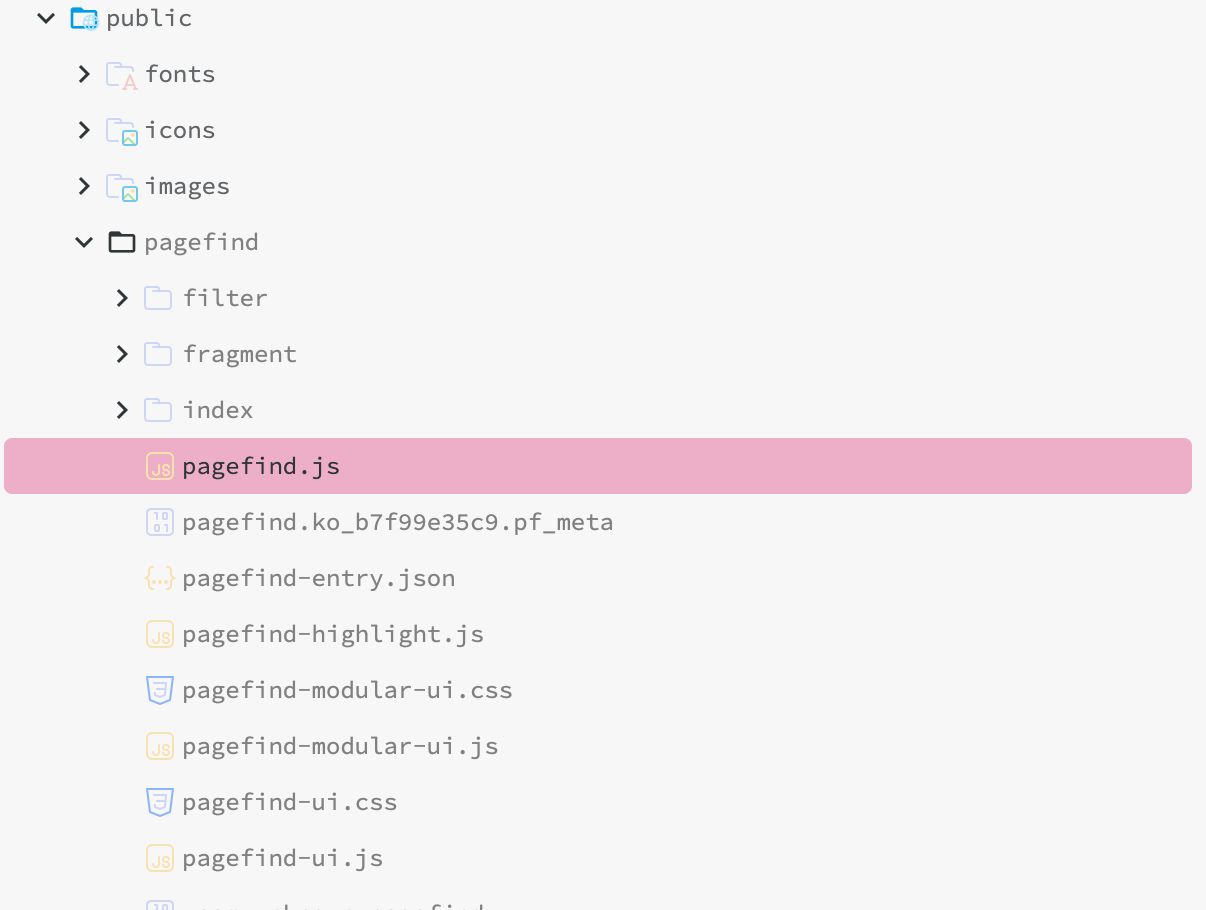1206x910 pixels.
Task: Click the JS icon beside pagefind.js
Action: [x=160, y=466]
